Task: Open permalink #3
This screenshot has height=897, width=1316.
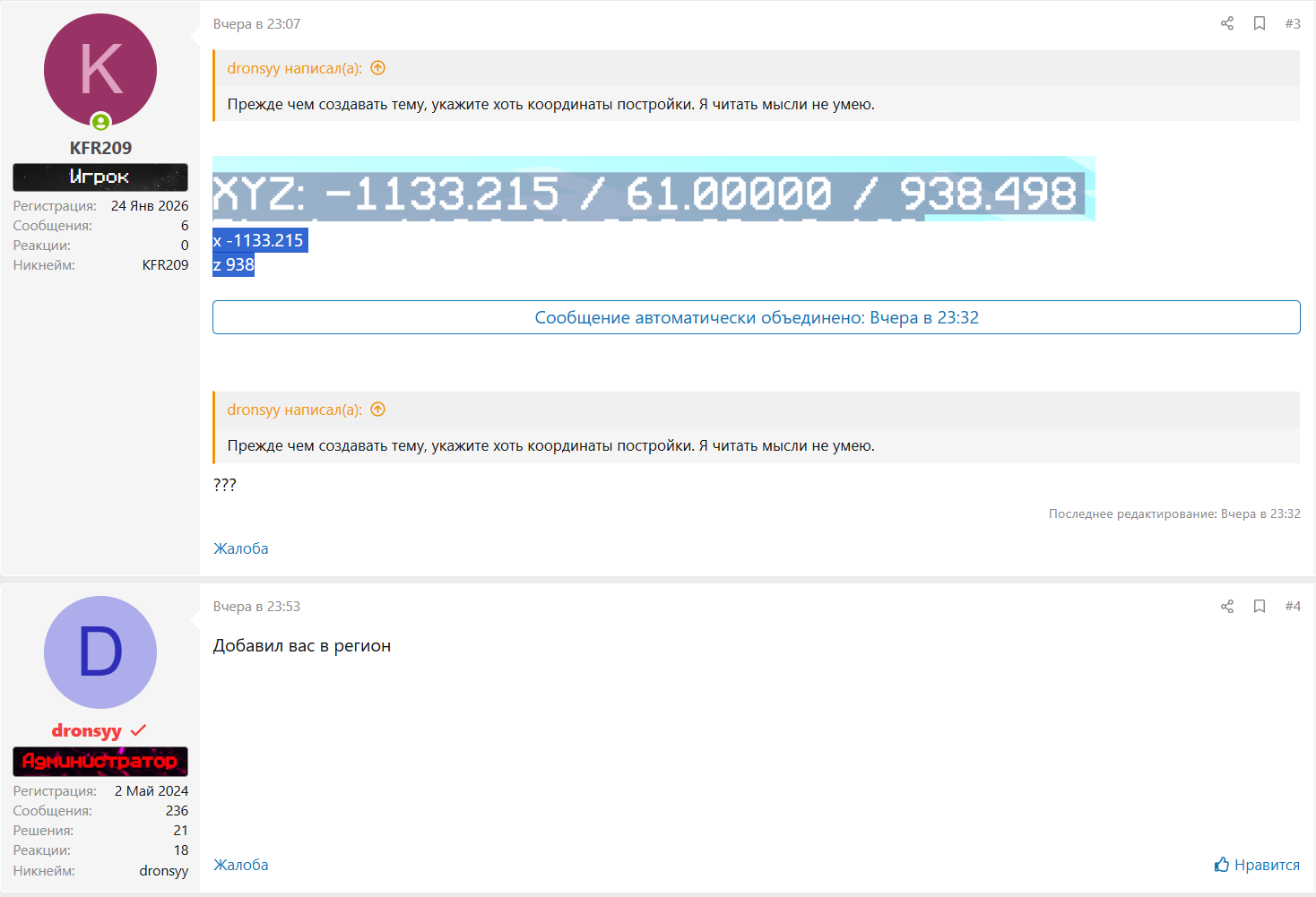Action: [x=1292, y=23]
